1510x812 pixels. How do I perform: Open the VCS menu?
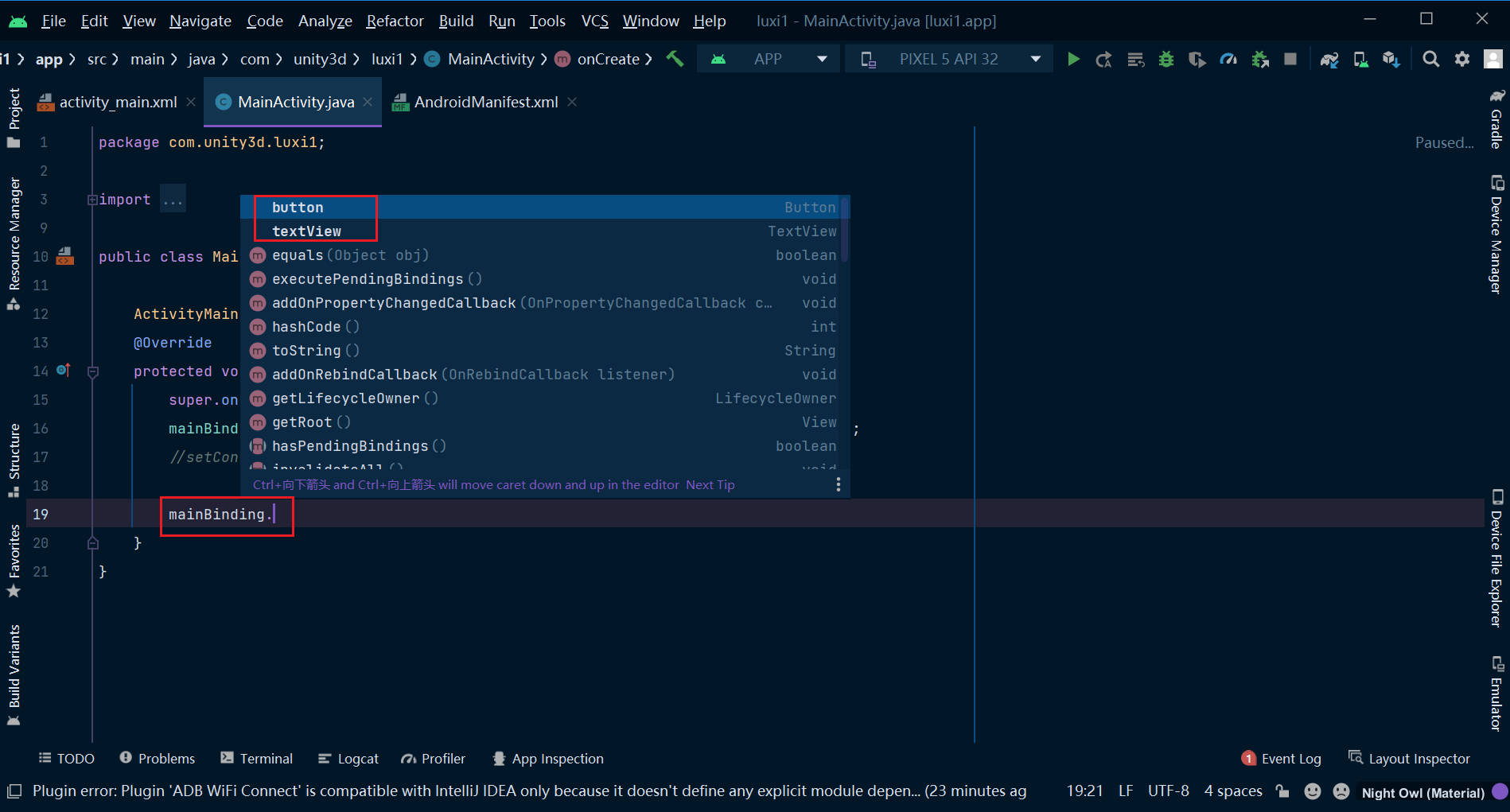pyautogui.click(x=594, y=21)
